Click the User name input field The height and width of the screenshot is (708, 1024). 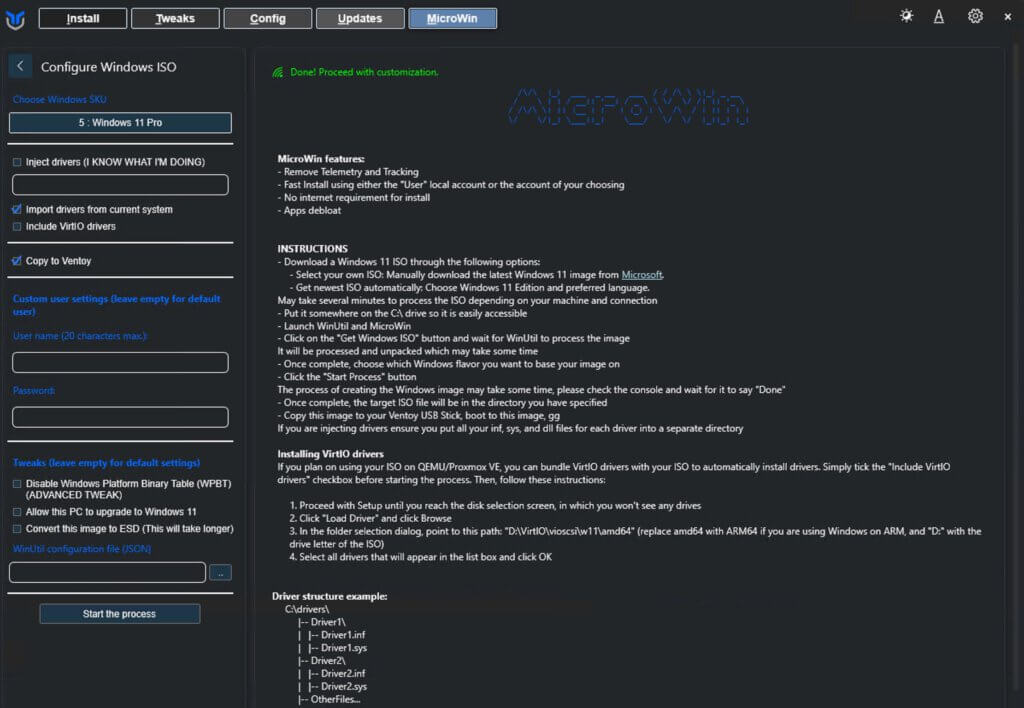120,362
